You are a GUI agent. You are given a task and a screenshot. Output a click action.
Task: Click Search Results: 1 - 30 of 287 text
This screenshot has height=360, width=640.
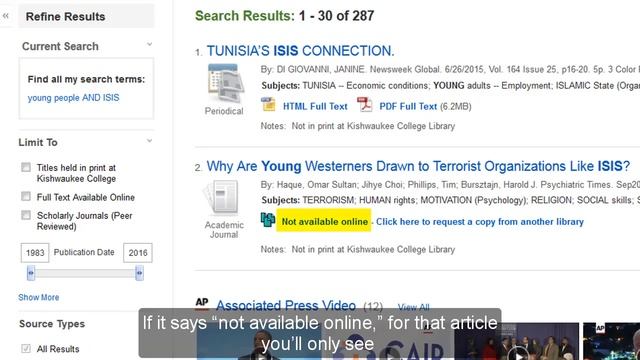(x=284, y=16)
